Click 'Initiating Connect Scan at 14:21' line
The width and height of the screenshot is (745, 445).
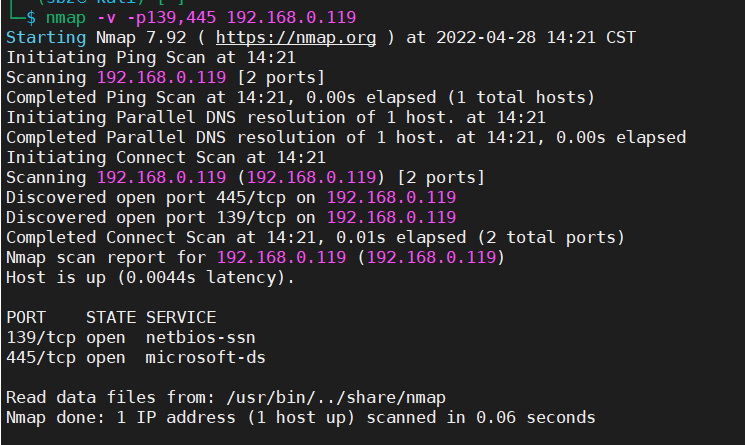pos(166,157)
